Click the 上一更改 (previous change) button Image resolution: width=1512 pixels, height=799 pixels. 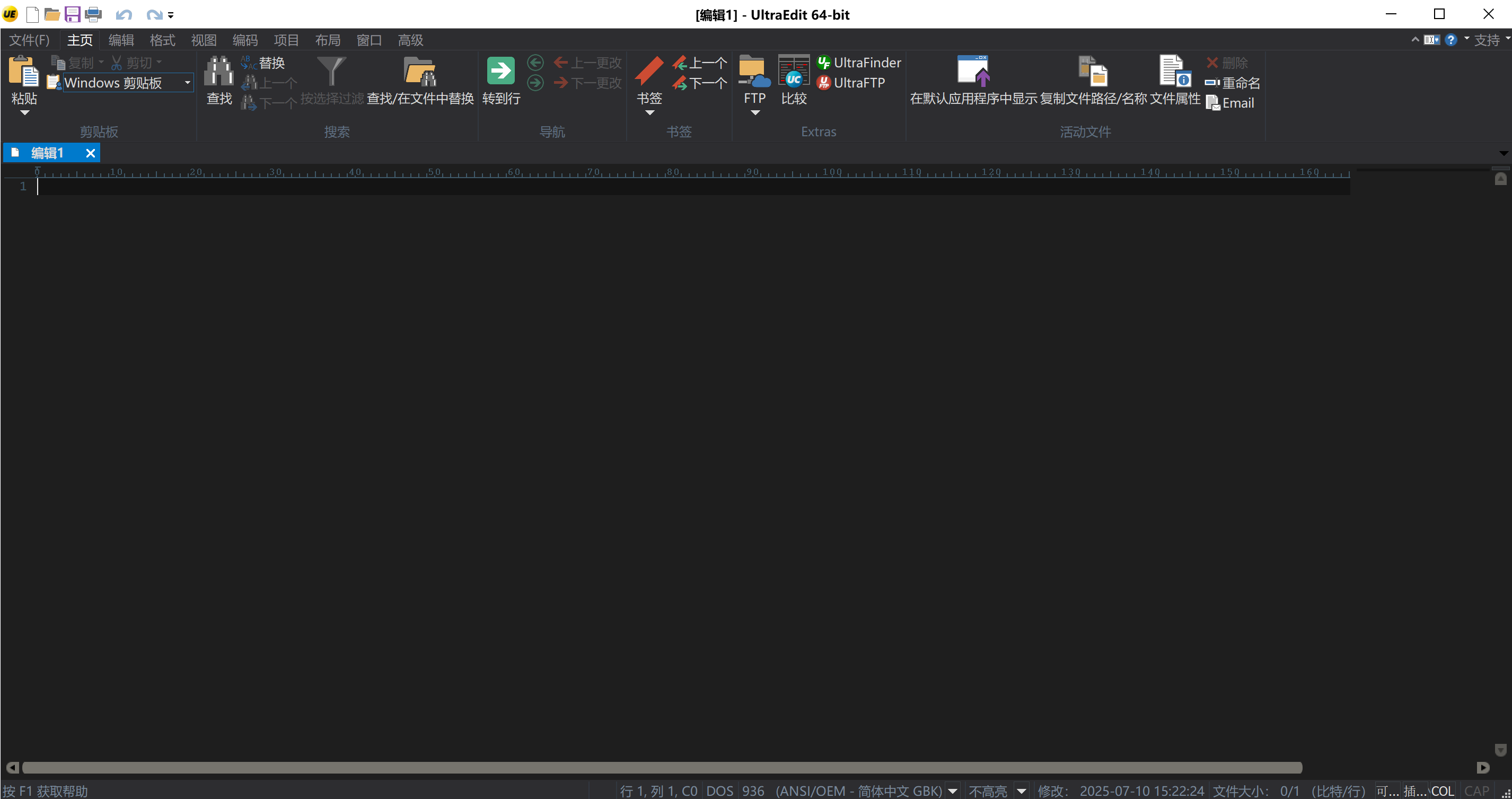click(587, 63)
